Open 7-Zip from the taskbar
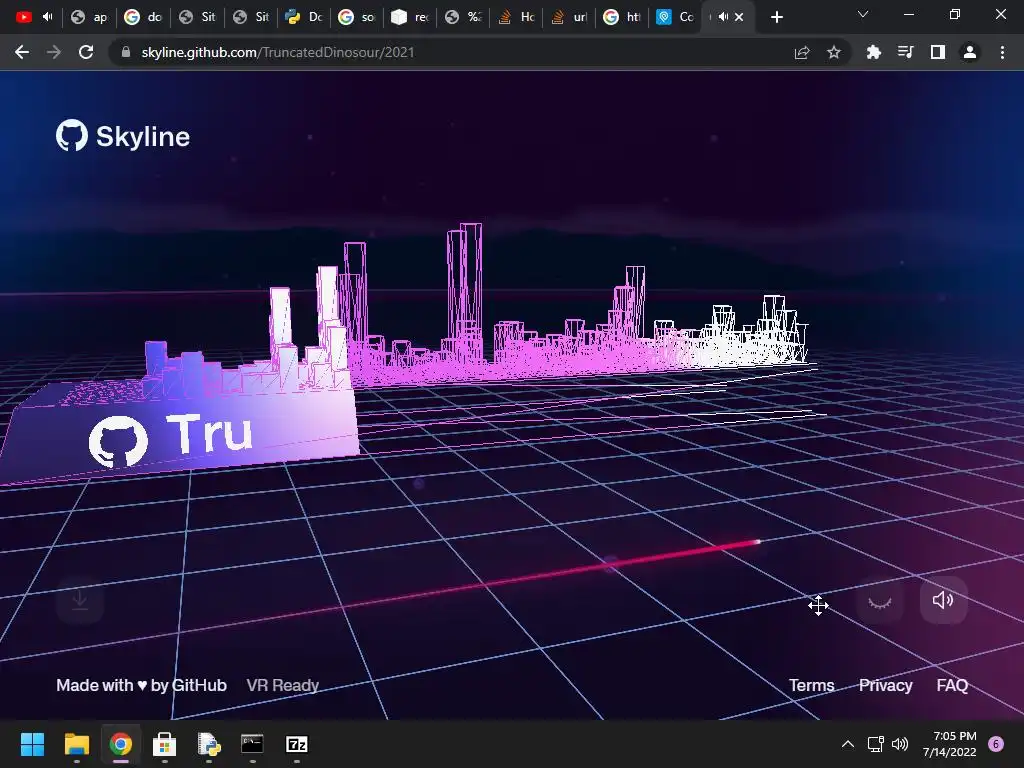The height and width of the screenshot is (768, 1024). pos(296,744)
